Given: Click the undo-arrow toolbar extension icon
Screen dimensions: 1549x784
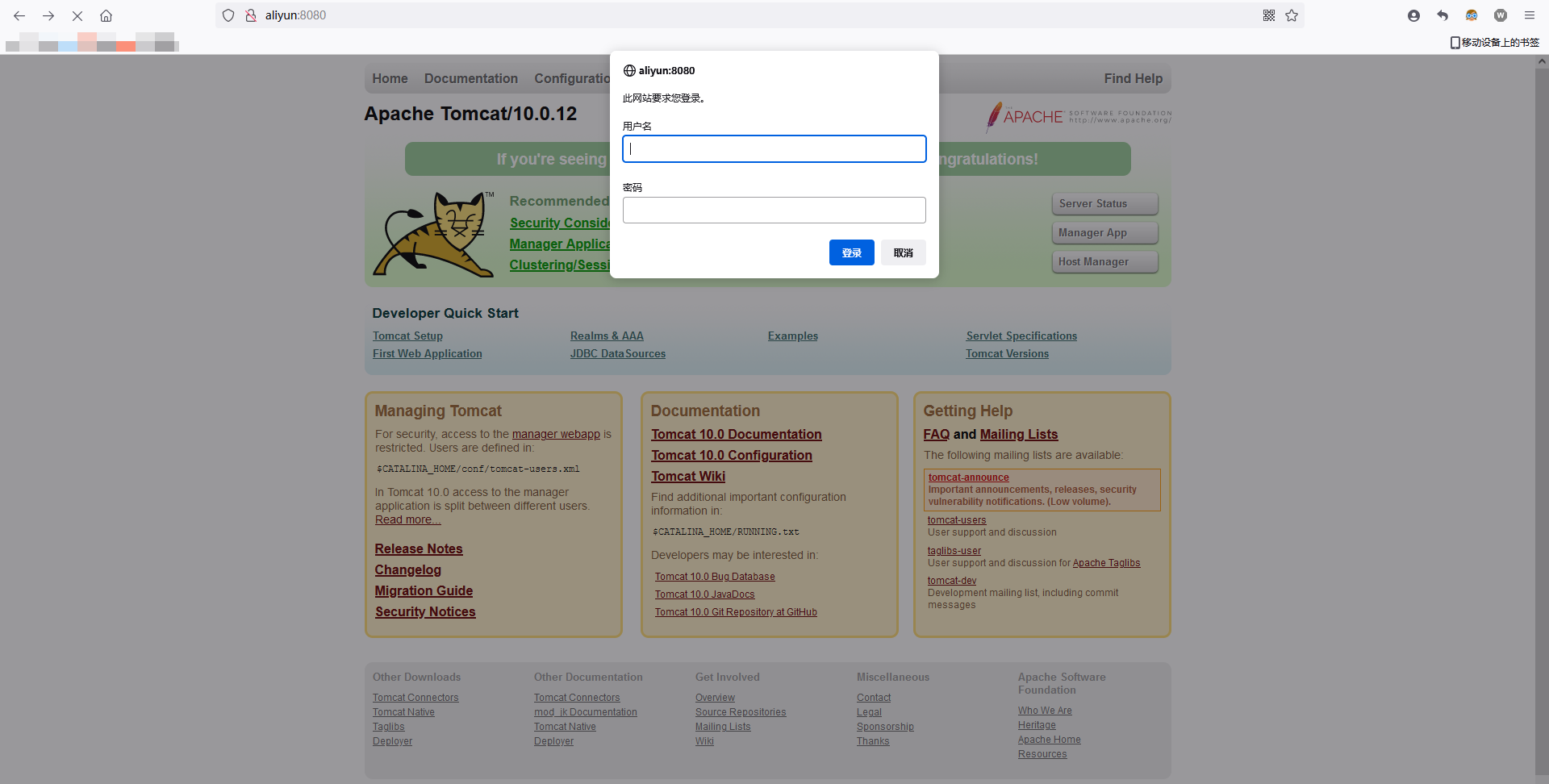Looking at the screenshot, I should click(1443, 15).
